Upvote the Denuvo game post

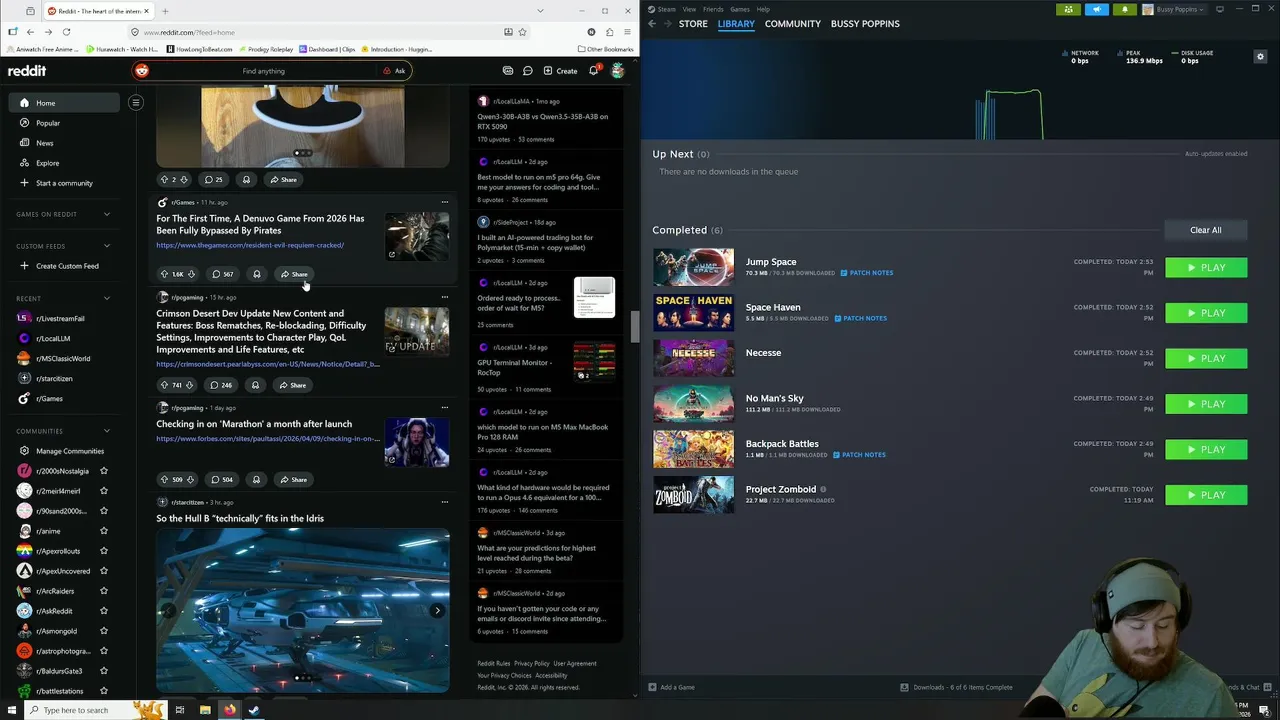point(165,274)
